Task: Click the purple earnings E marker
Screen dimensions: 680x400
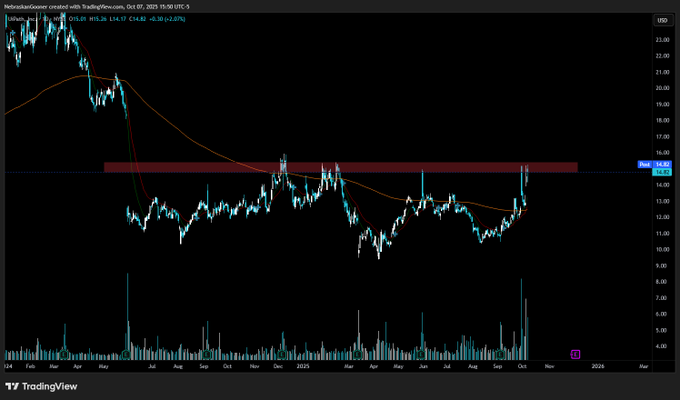Action: pyautogui.click(x=576, y=354)
